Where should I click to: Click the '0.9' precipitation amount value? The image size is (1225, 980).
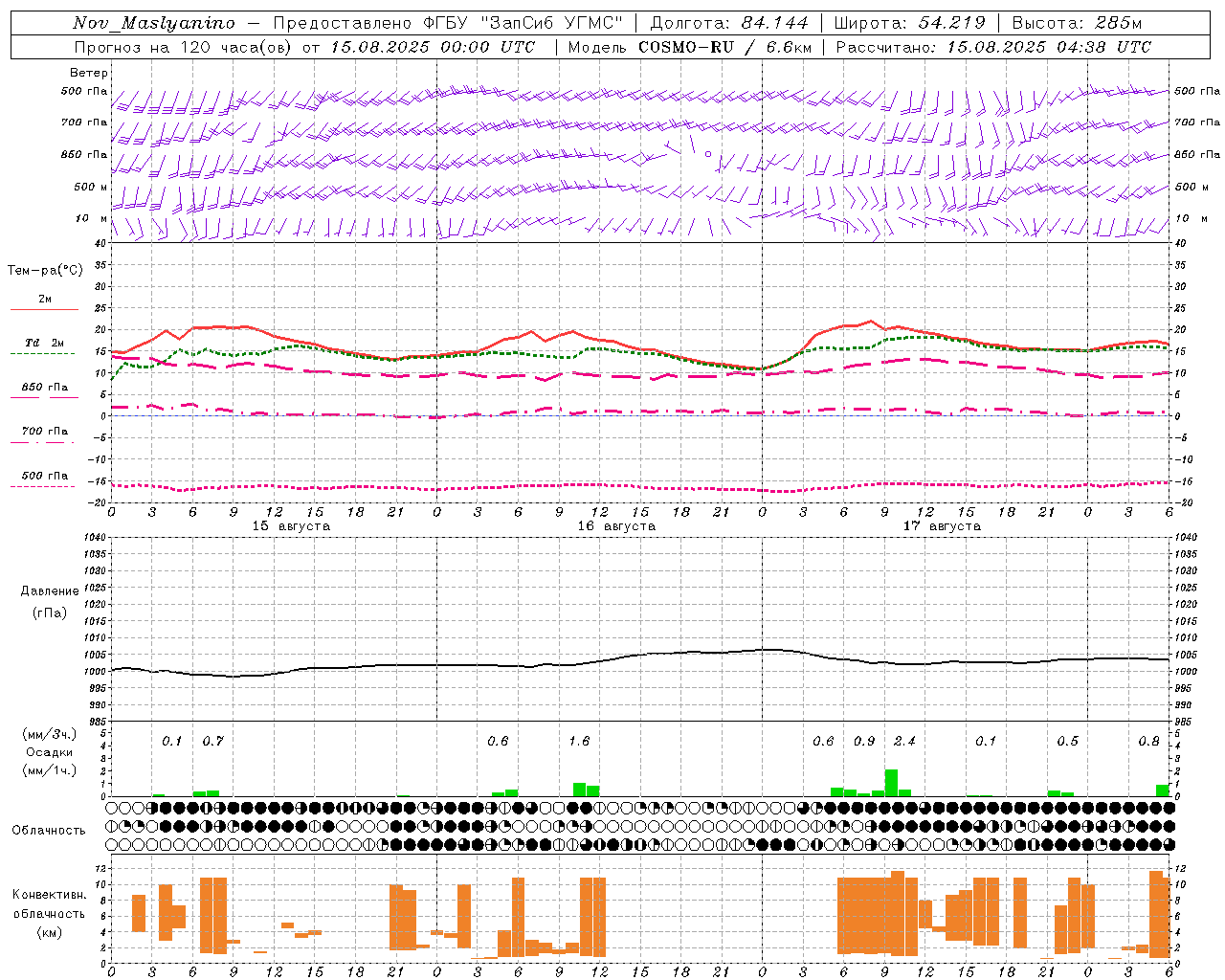click(864, 741)
